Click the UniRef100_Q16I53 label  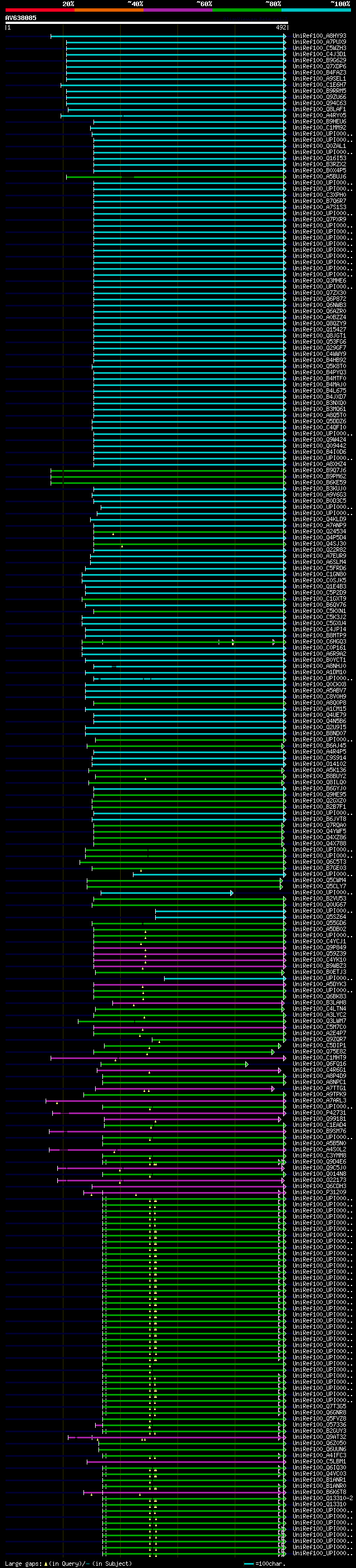(x=319, y=159)
